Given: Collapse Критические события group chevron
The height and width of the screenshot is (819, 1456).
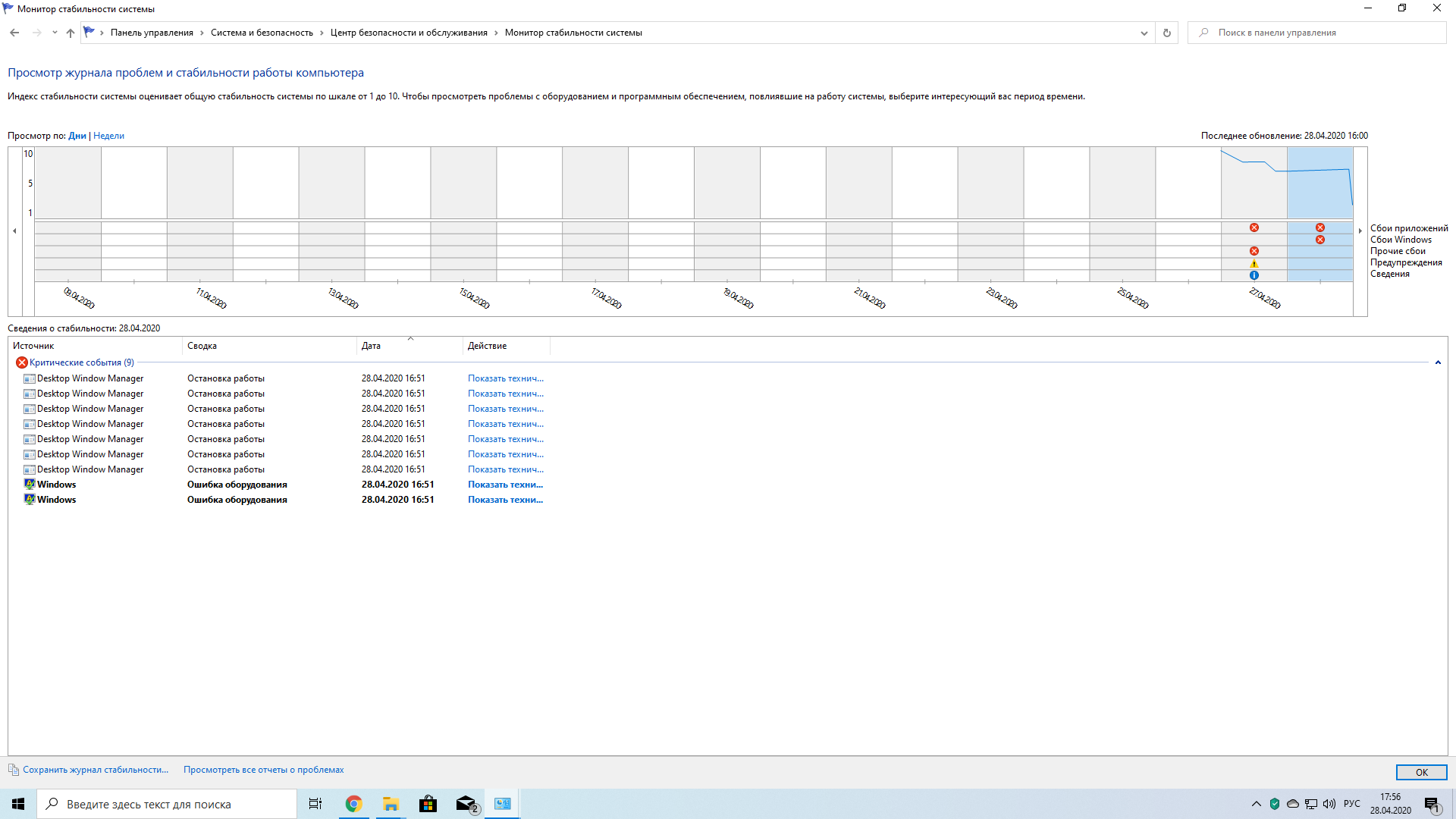Looking at the screenshot, I should coord(1438,362).
